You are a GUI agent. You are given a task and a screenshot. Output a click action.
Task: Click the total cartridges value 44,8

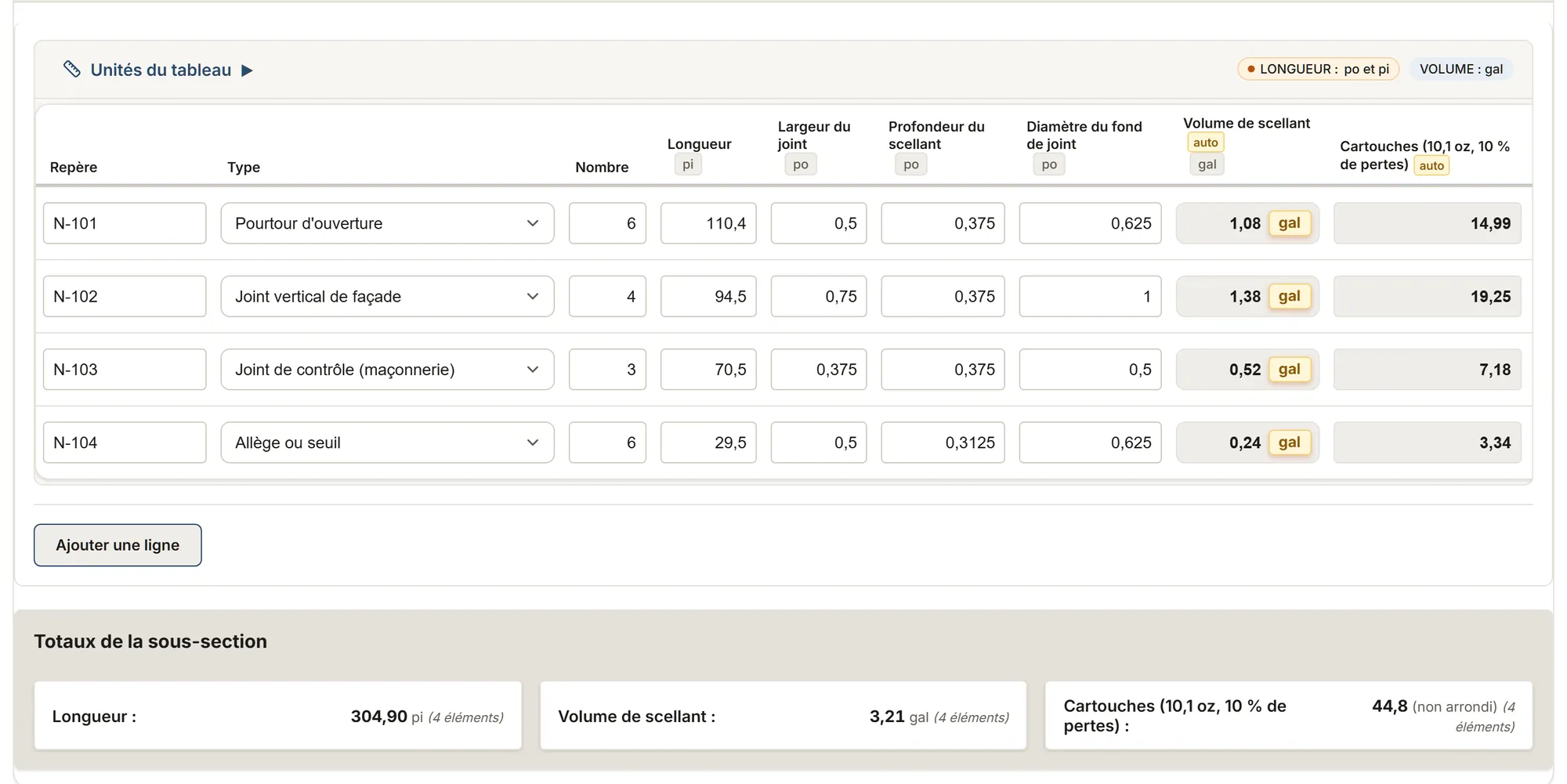click(1390, 706)
